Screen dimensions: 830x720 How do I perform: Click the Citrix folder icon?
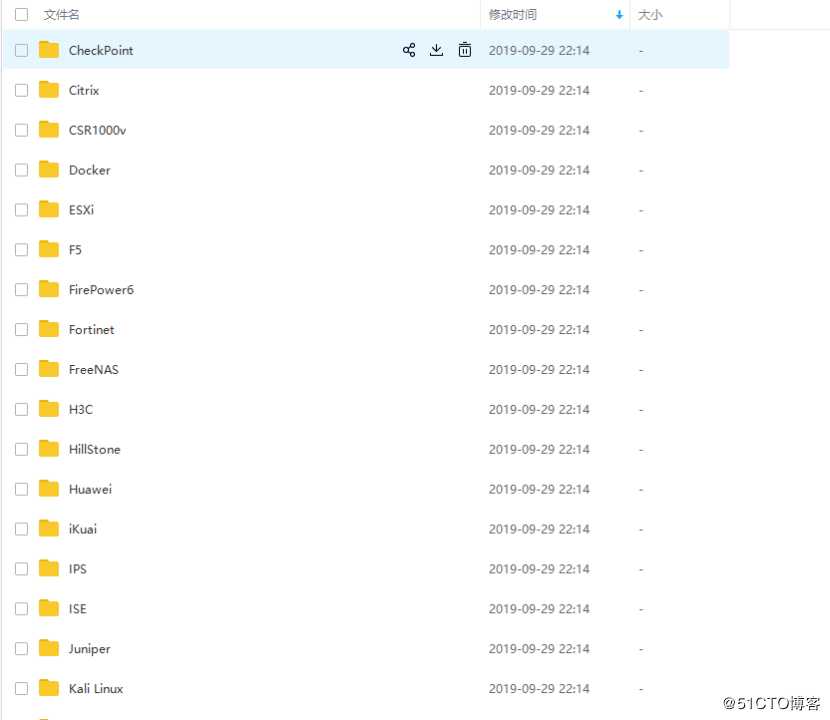[x=49, y=89]
